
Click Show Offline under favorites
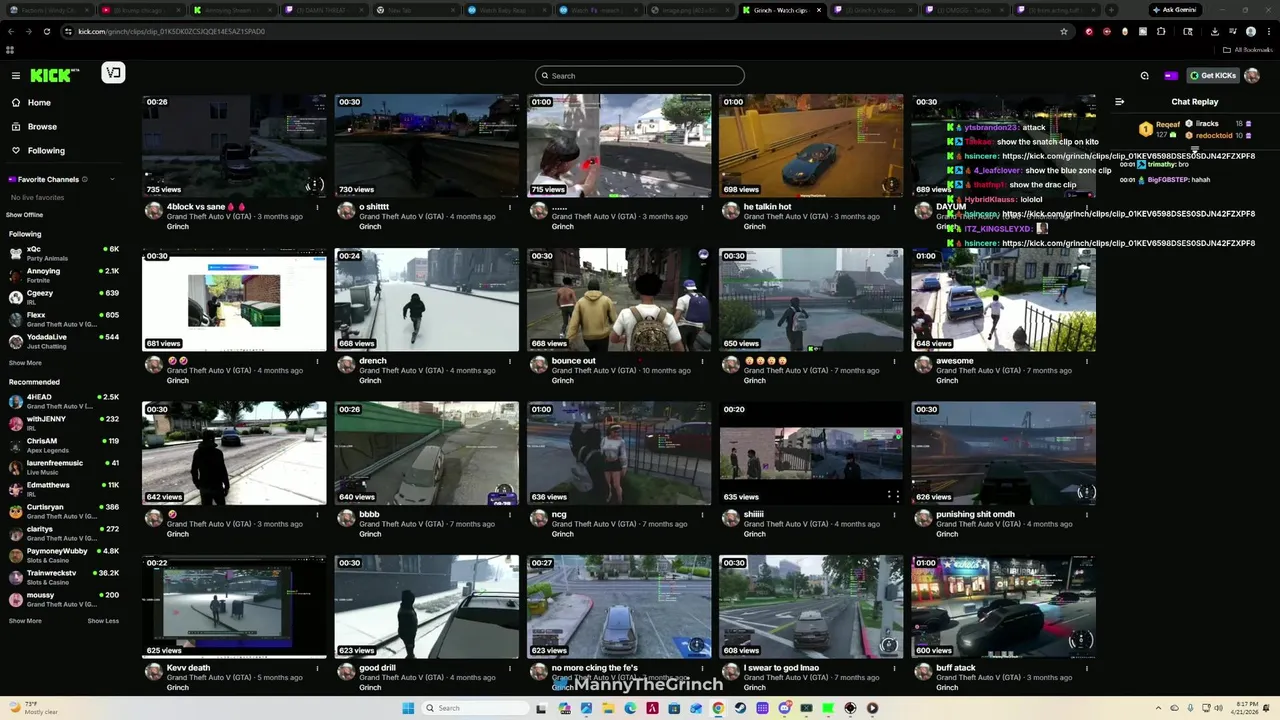26,215
